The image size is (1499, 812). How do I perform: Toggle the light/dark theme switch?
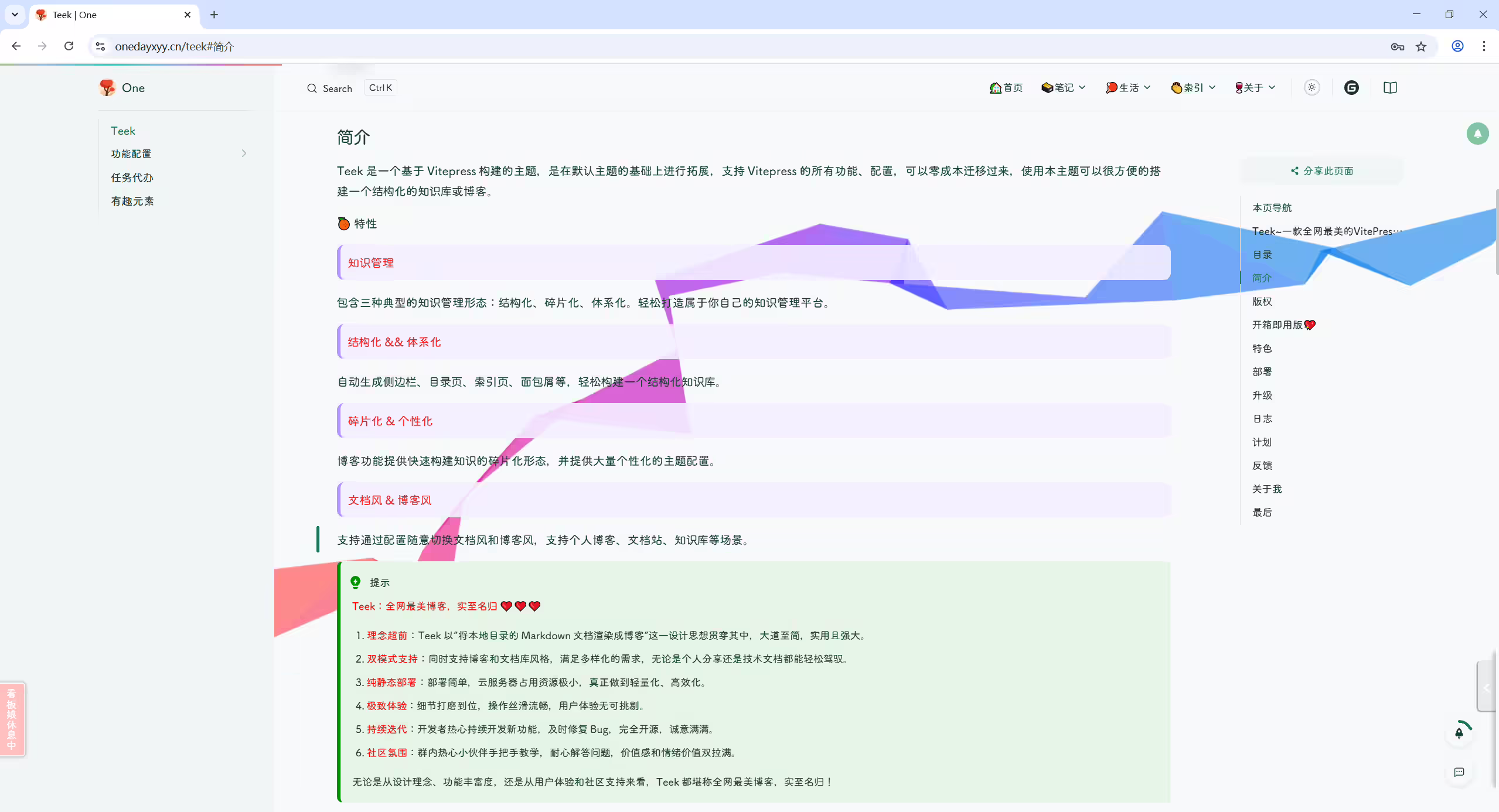pyautogui.click(x=1311, y=87)
